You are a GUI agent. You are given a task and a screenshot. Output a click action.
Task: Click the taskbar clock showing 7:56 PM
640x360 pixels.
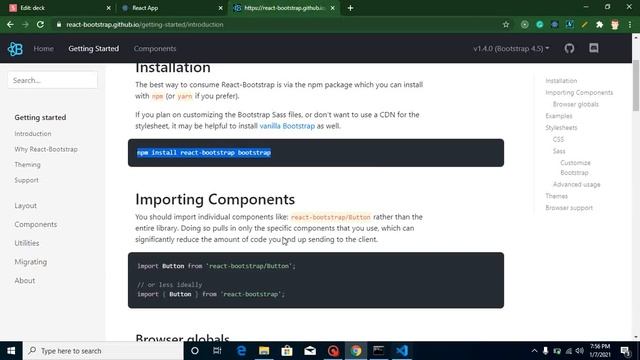point(600,351)
